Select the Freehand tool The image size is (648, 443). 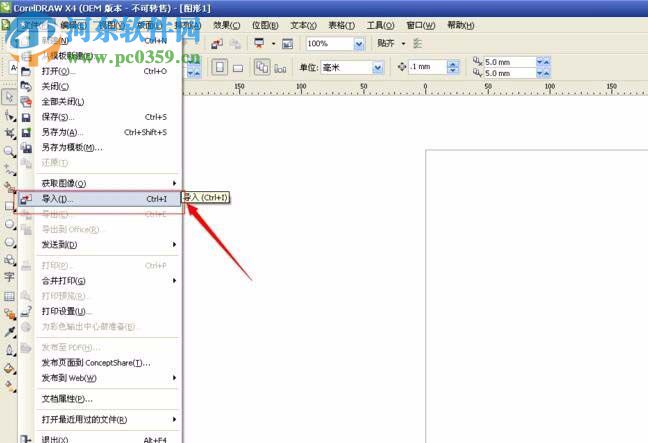[9, 169]
